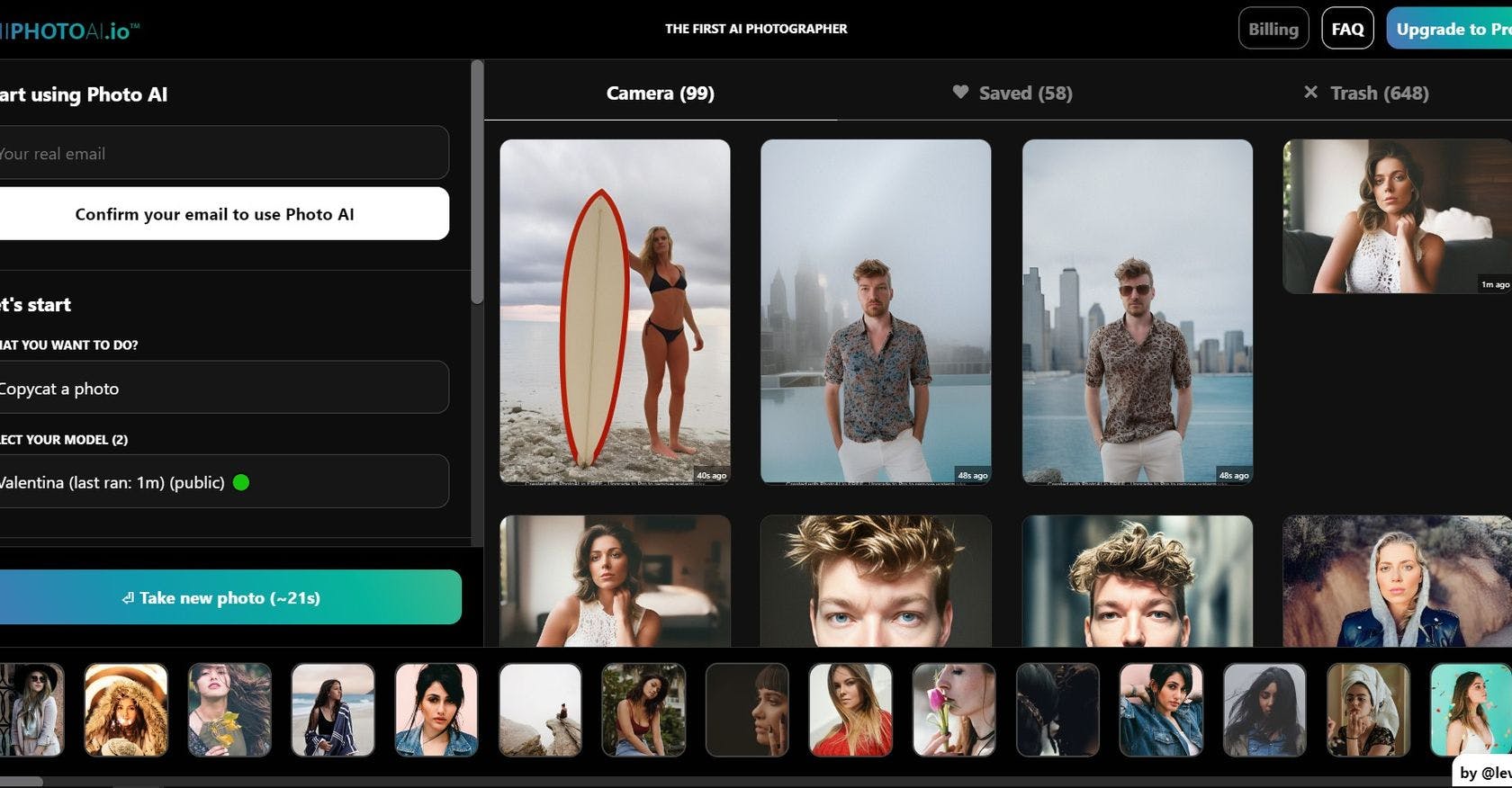Image resolution: width=1512 pixels, height=788 pixels.
Task: Click the X icon on the Trash tab
Action: (1310, 92)
